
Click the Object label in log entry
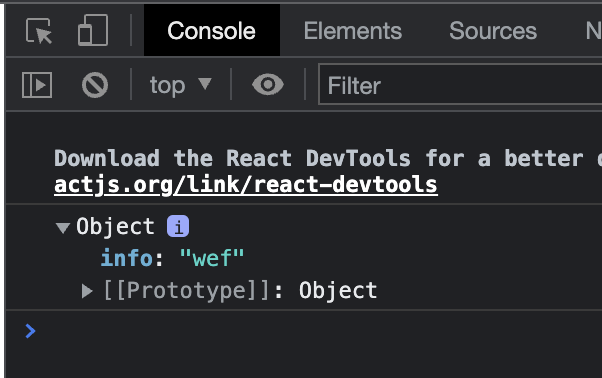[x=115, y=226]
